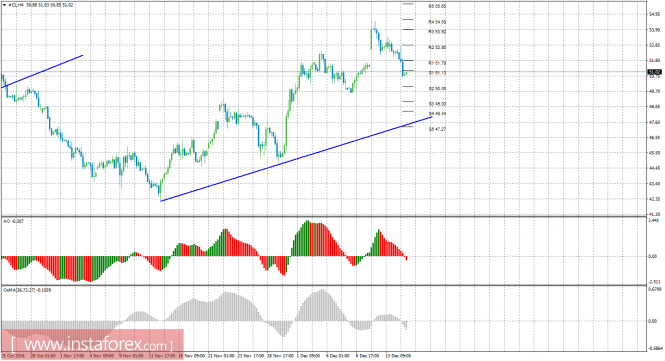Image resolution: width=665 pixels, height=361 pixels.
Task: Click the 0.6709 OsMA scale value
Action: pyautogui.click(x=655, y=290)
